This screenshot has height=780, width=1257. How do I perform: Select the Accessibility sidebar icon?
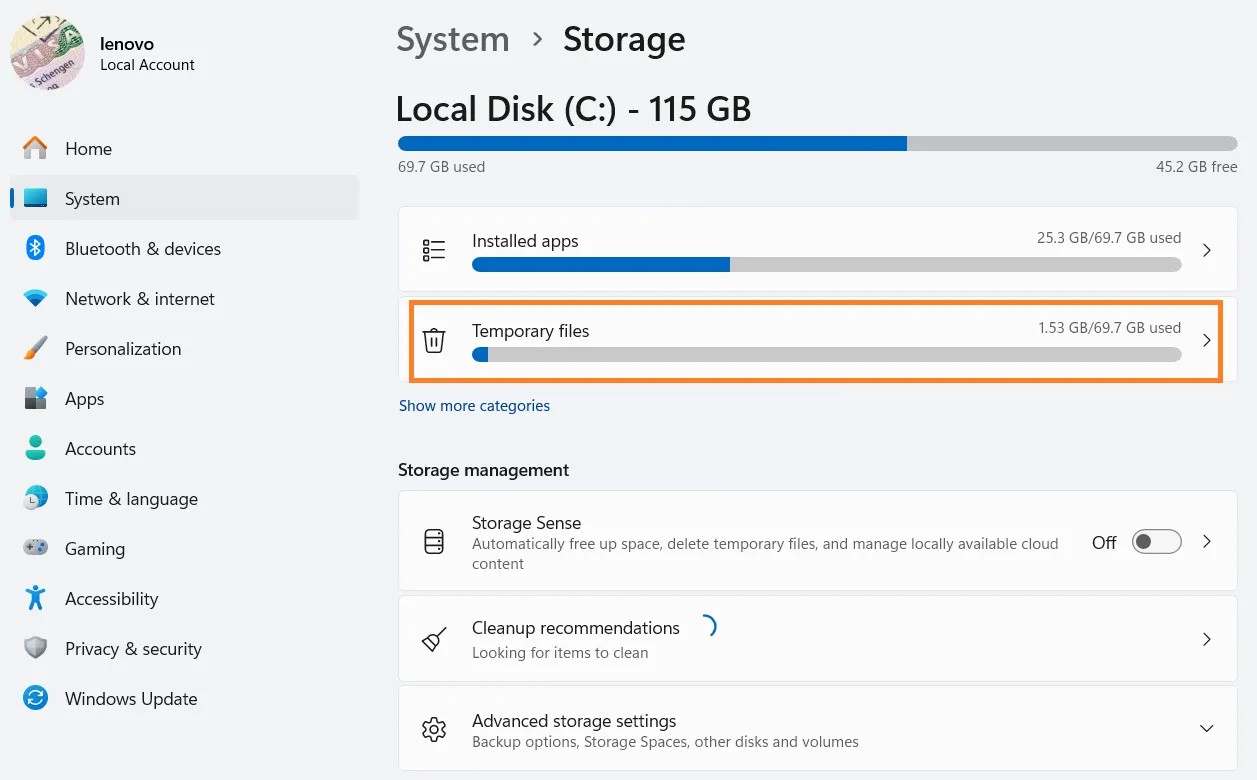click(36, 598)
